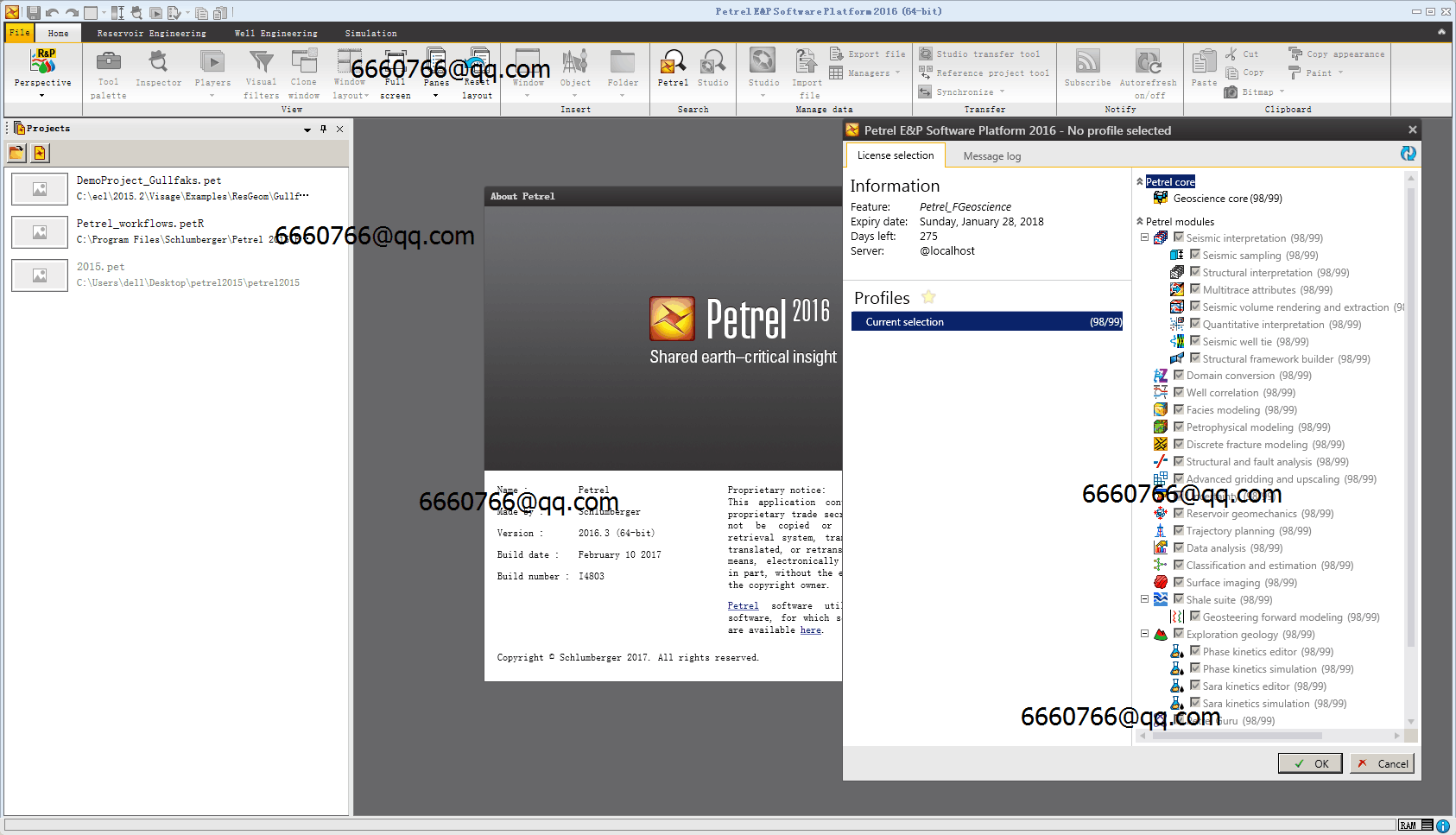The width and height of the screenshot is (1456, 835).
Task: Click Export file in the ribbon
Action: (x=867, y=54)
